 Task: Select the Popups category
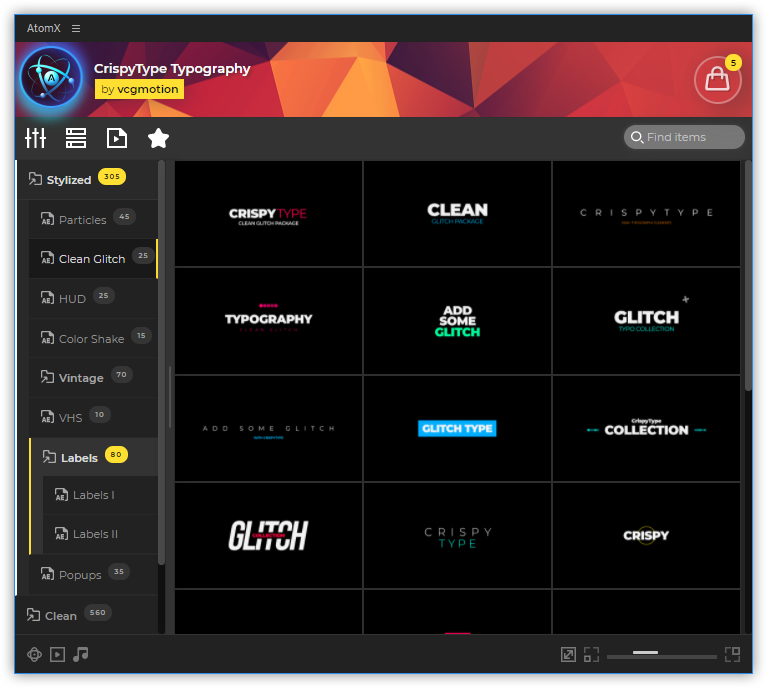(x=93, y=574)
